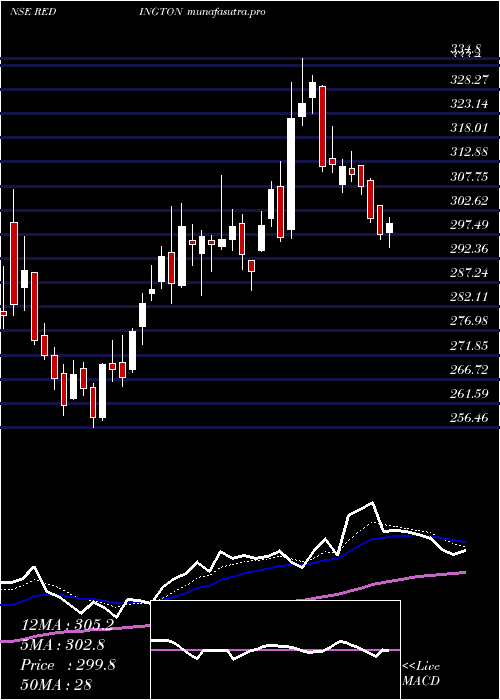Screen dimensions: 500x700
Task: Select the 282.11 price axis label
Action: tap(469, 297)
